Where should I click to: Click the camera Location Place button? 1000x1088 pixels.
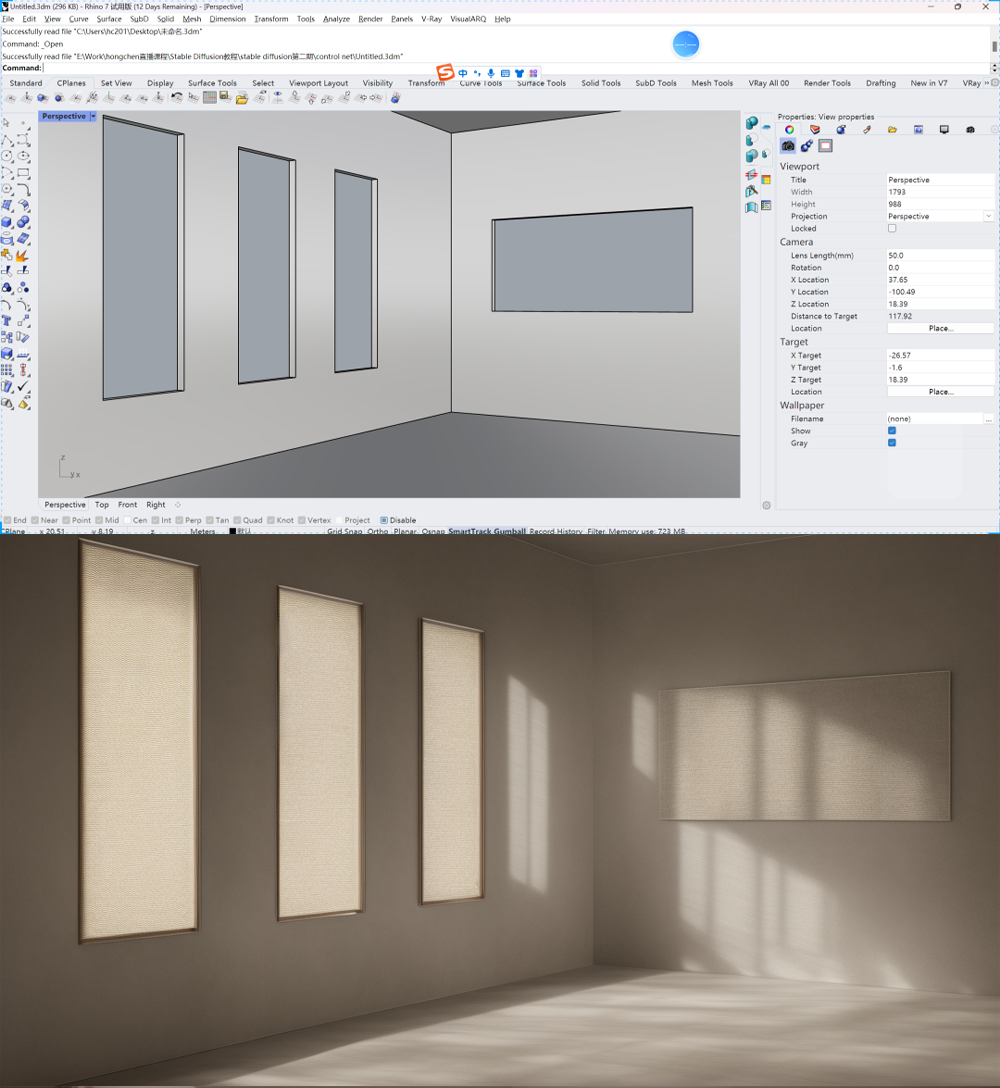(x=940, y=328)
